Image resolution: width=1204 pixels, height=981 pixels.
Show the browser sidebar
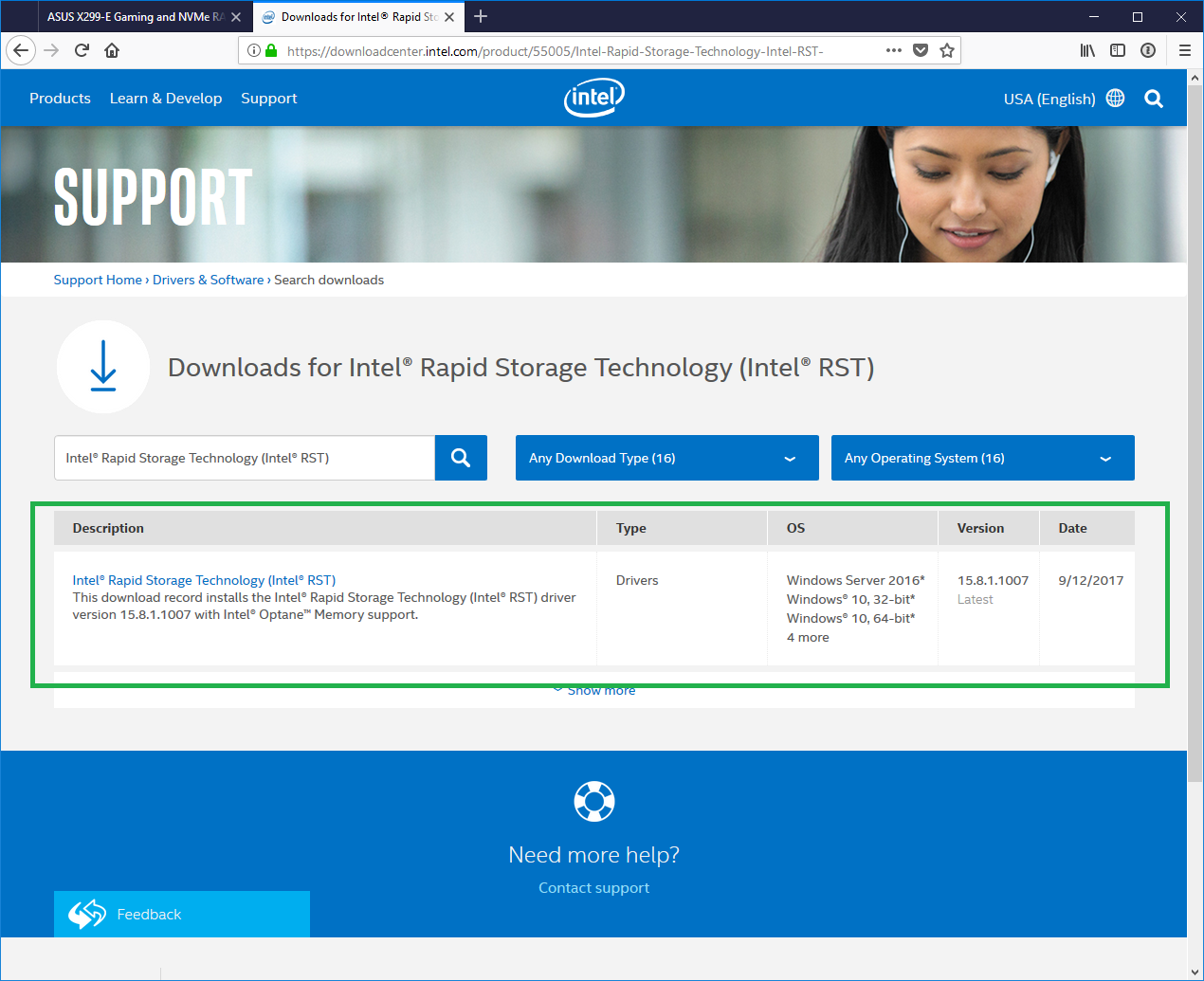tap(1118, 51)
